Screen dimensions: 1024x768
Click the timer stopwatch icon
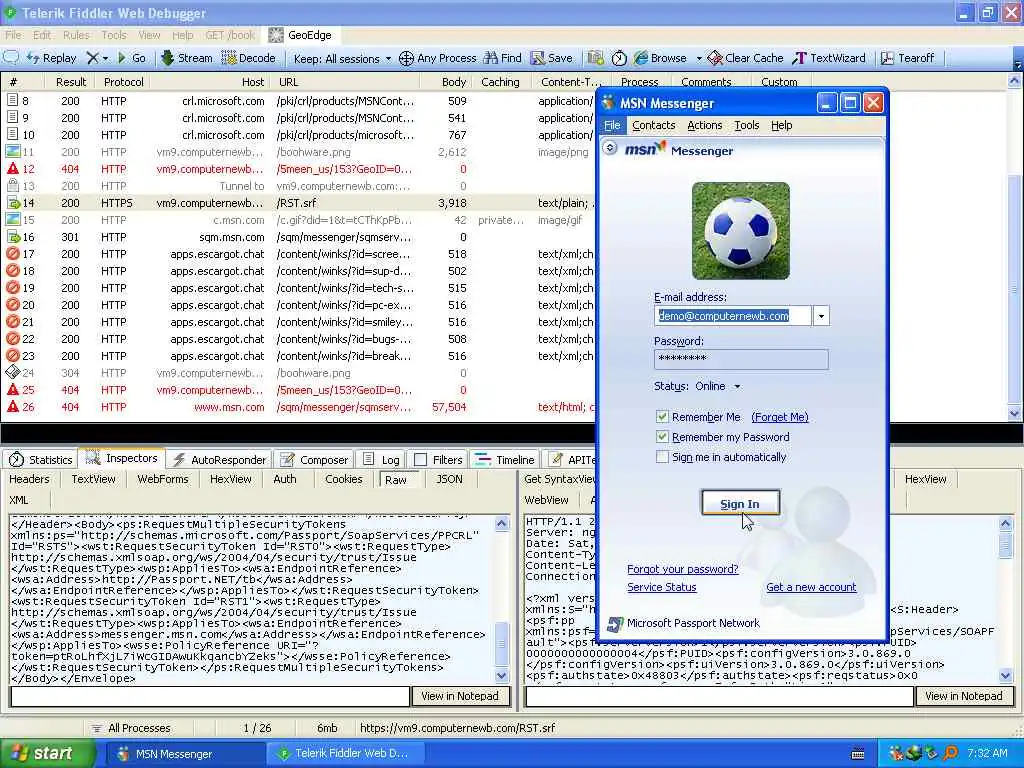619,58
